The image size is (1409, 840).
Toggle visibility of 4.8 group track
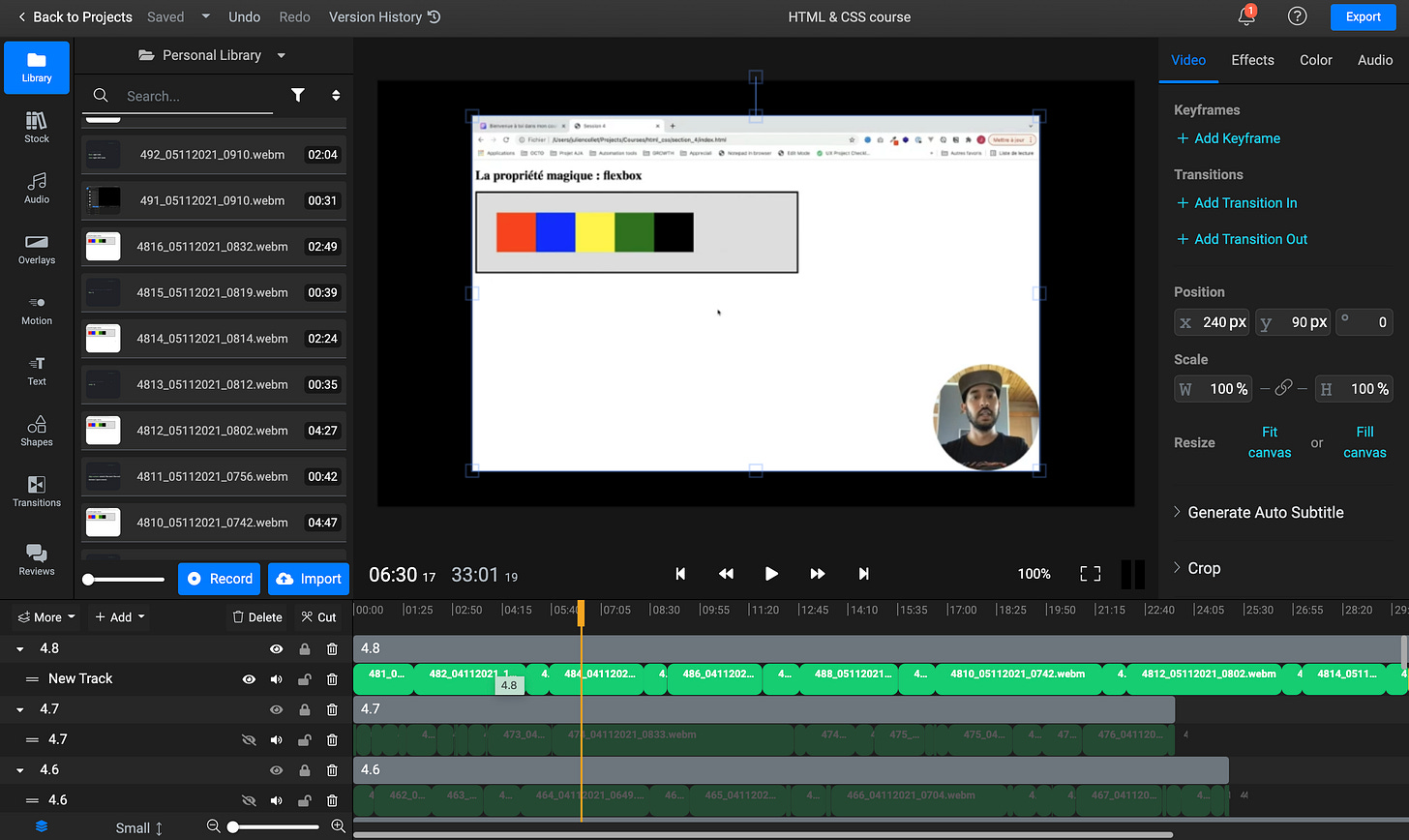click(x=277, y=649)
